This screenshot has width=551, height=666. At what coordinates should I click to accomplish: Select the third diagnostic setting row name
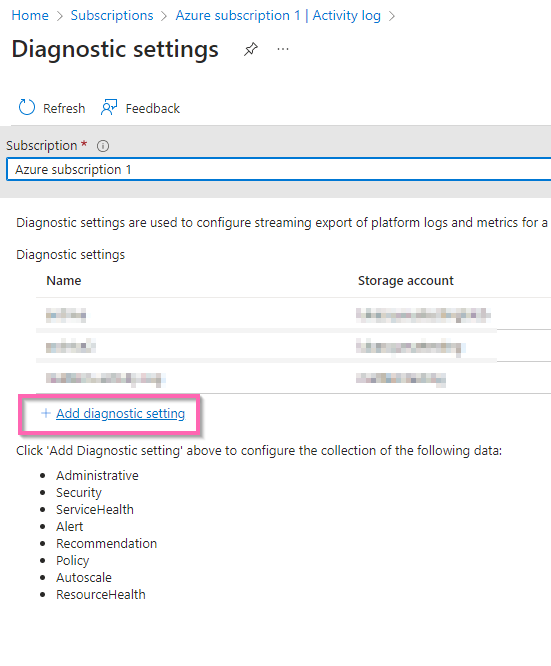point(105,379)
